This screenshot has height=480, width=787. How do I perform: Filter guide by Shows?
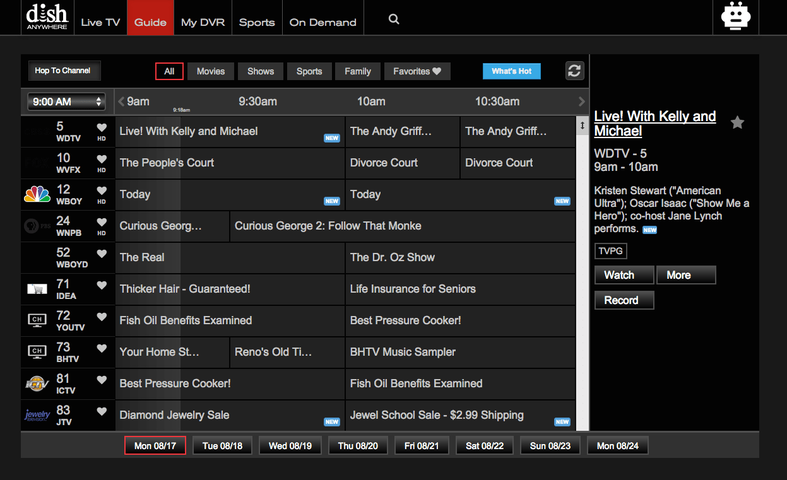point(260,71)
